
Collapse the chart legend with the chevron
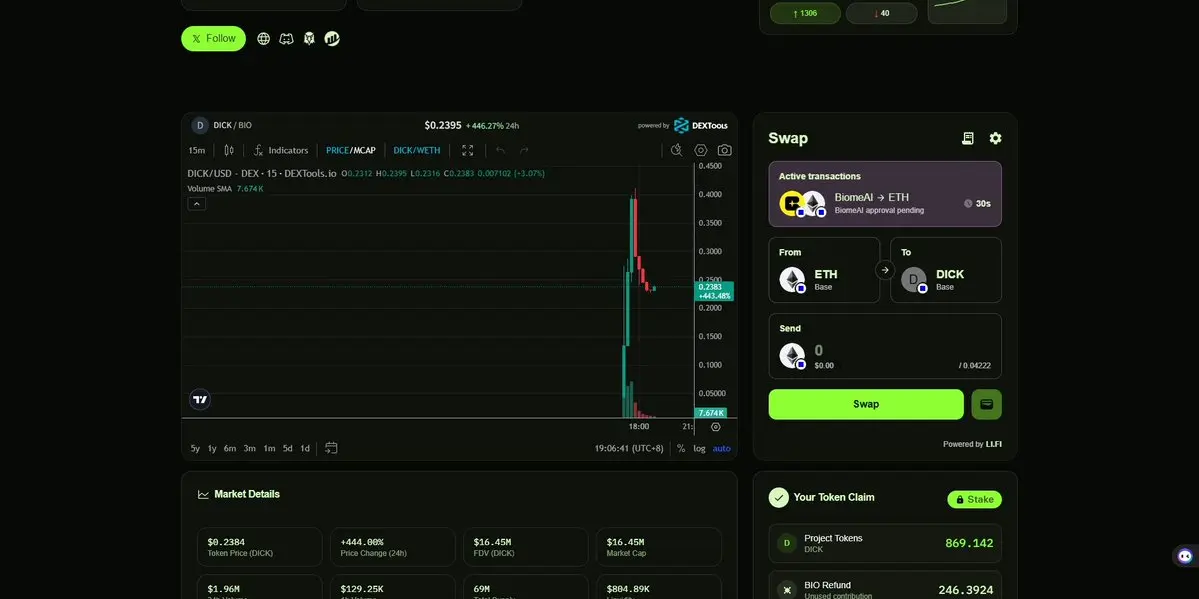pos(197,203)
